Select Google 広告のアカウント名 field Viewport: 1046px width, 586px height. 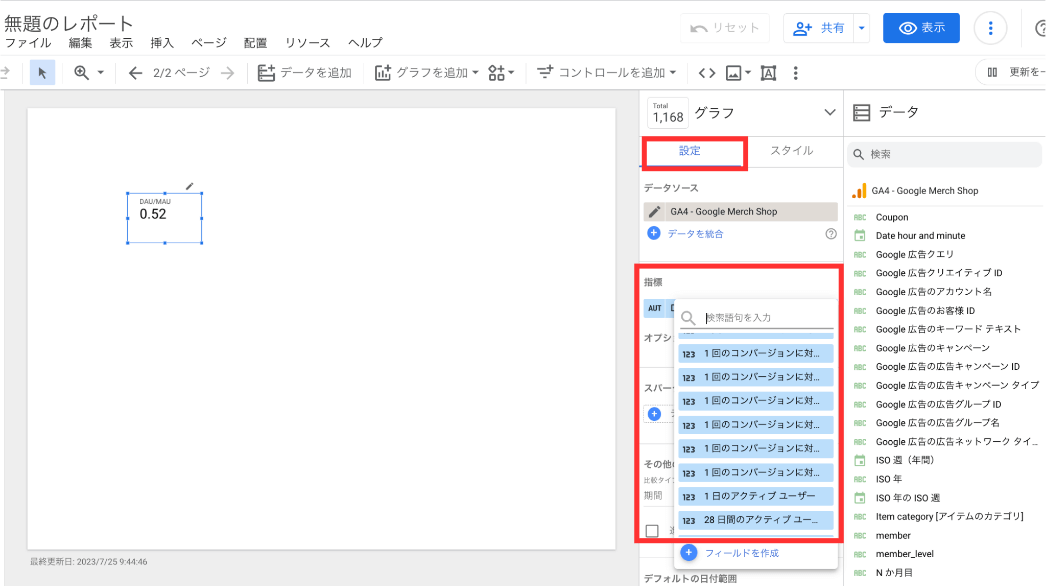[933, 292]
